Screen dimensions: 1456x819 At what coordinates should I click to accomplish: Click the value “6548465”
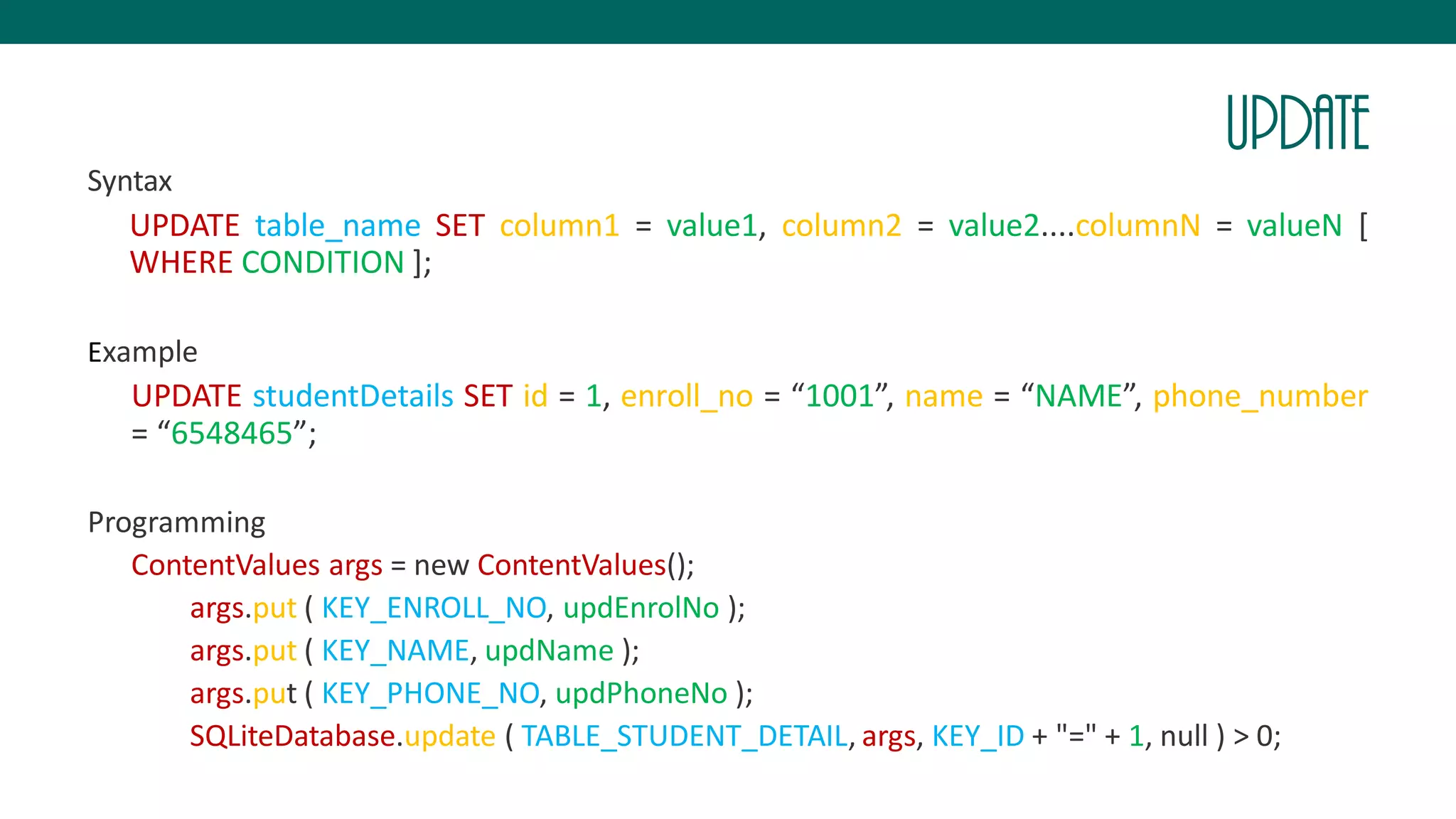click(232, 433)
